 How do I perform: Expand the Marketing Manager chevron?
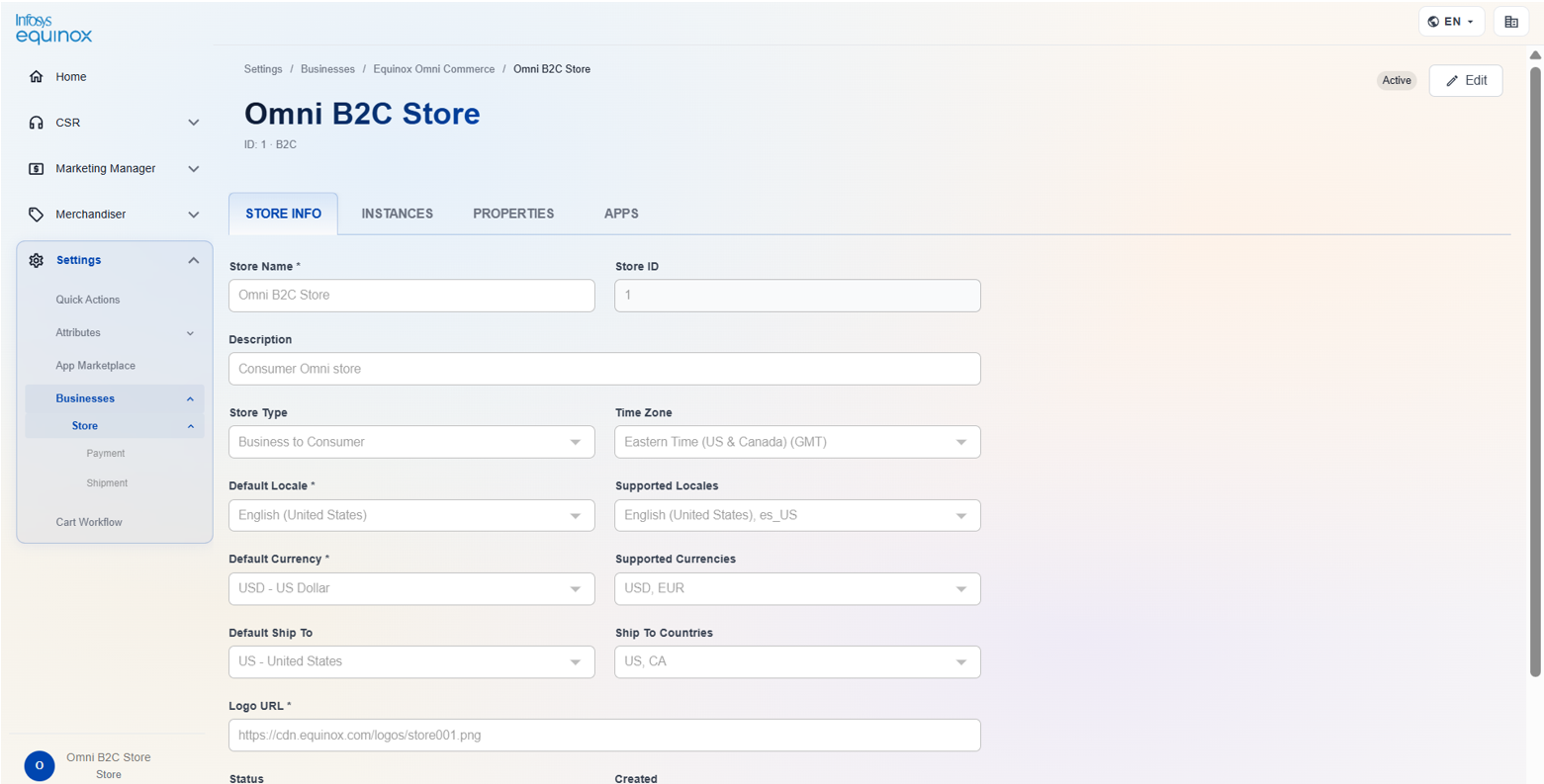tap(194, 168)
